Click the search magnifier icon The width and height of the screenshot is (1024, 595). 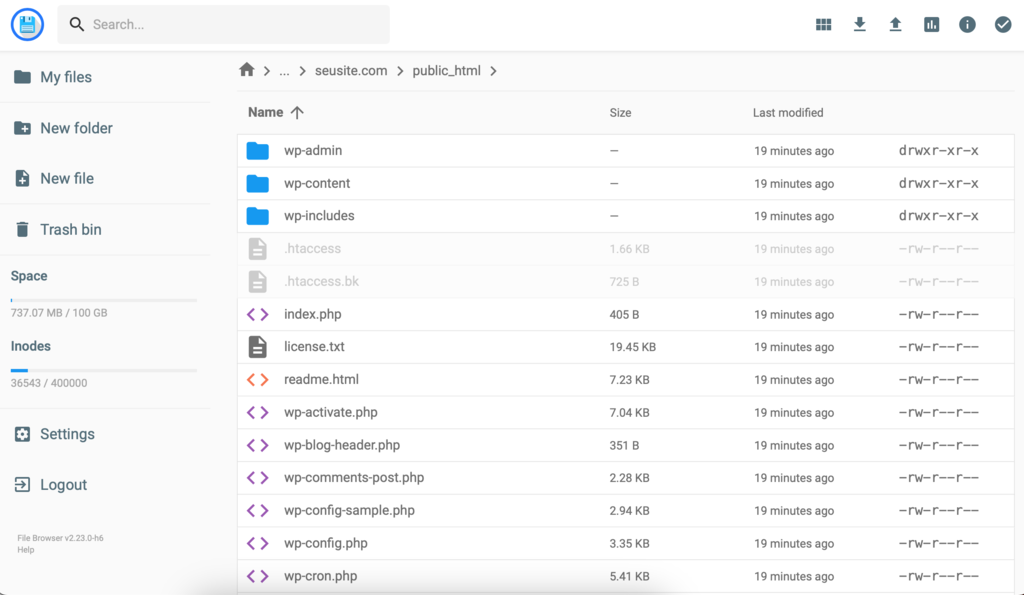pyautogui.click(x=77, y=25)
